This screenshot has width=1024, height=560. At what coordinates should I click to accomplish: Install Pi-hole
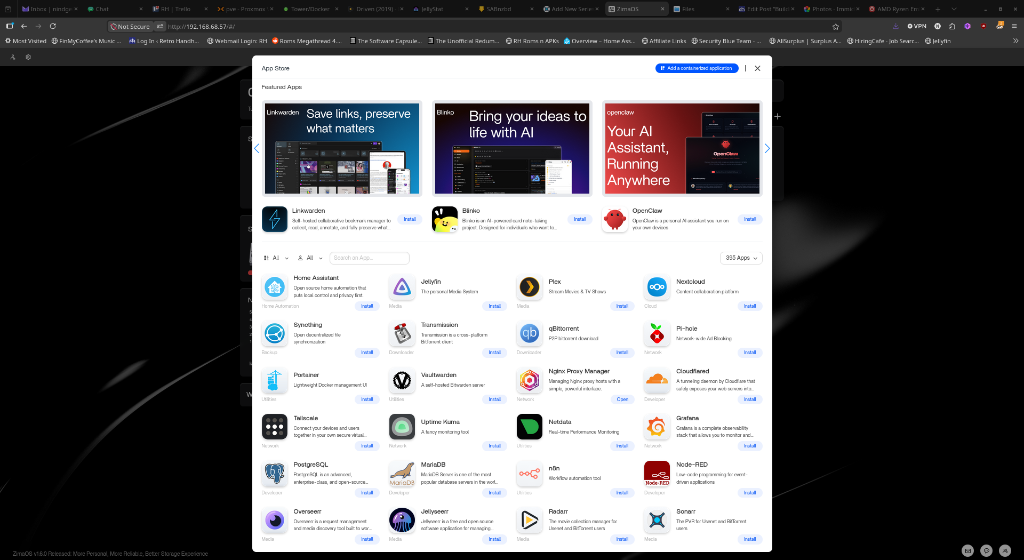750,352
